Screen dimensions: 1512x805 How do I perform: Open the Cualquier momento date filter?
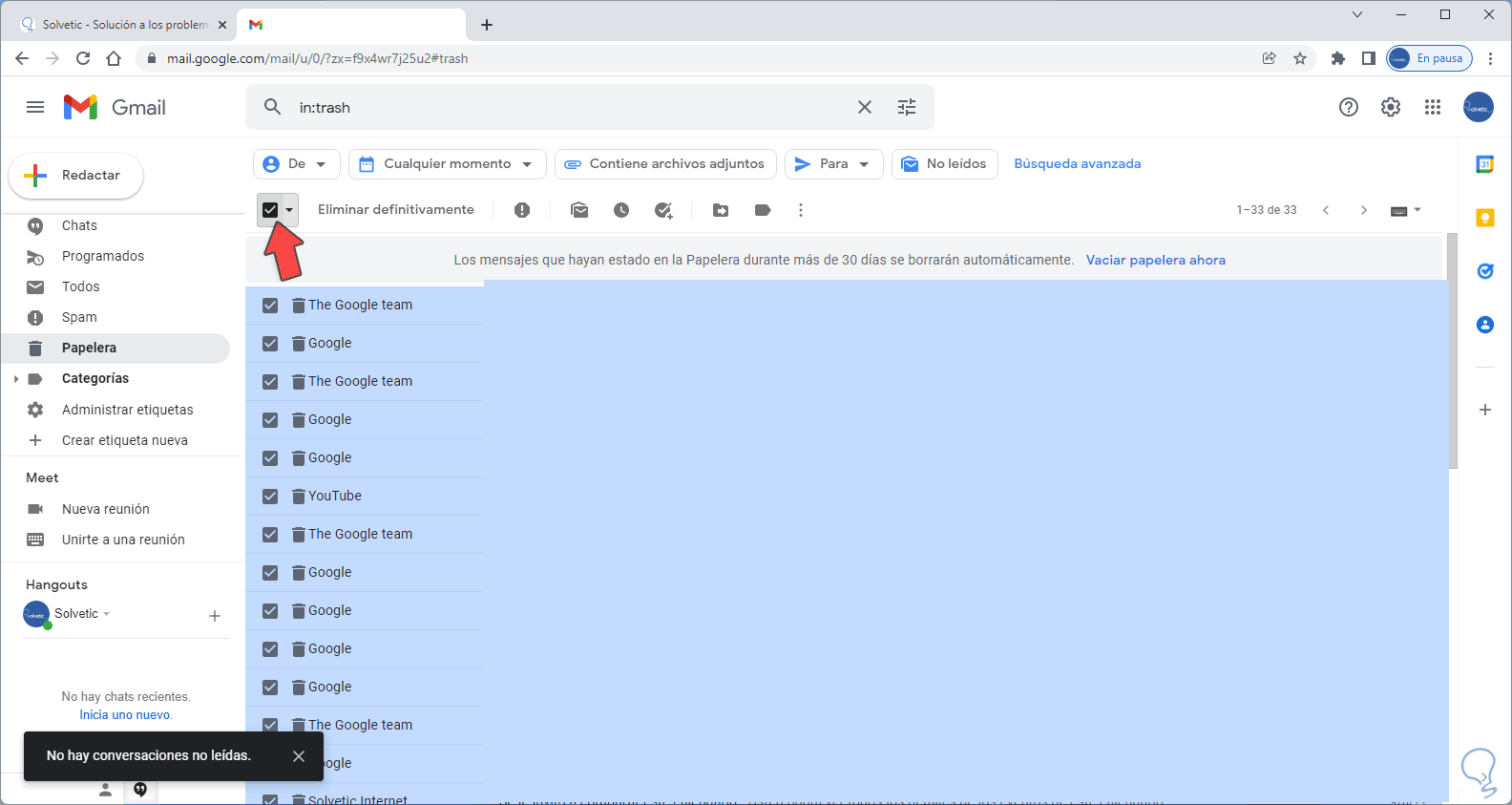[447, 164]
